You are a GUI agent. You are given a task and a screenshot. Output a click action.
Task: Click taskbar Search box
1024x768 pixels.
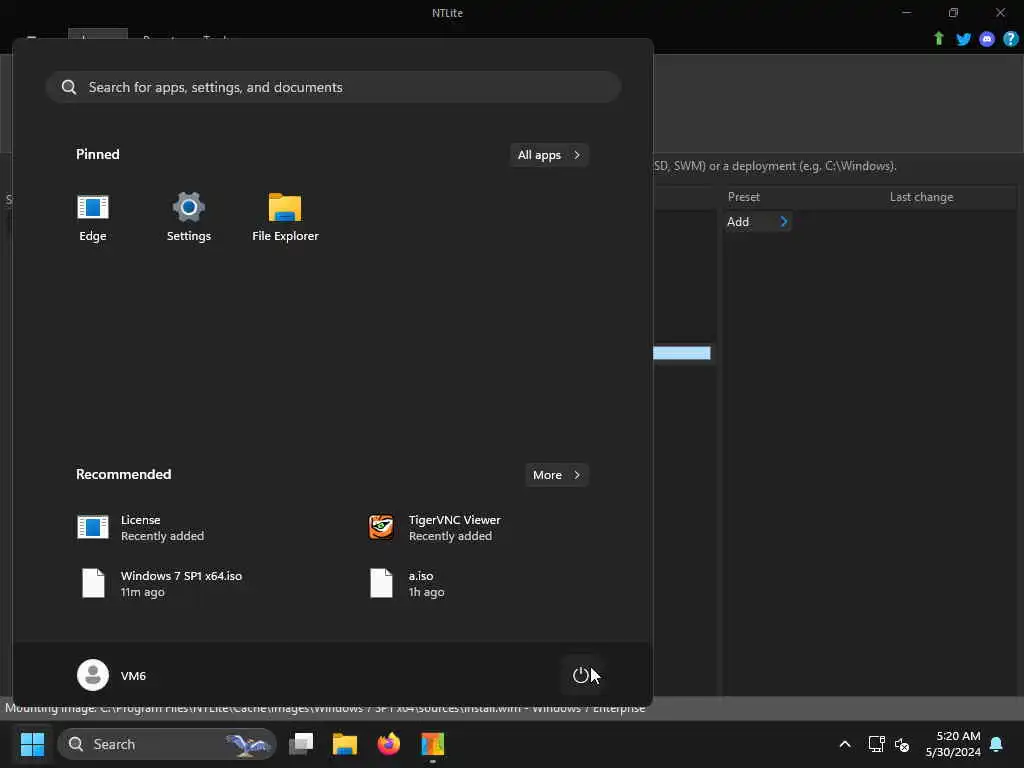(167, 744)
